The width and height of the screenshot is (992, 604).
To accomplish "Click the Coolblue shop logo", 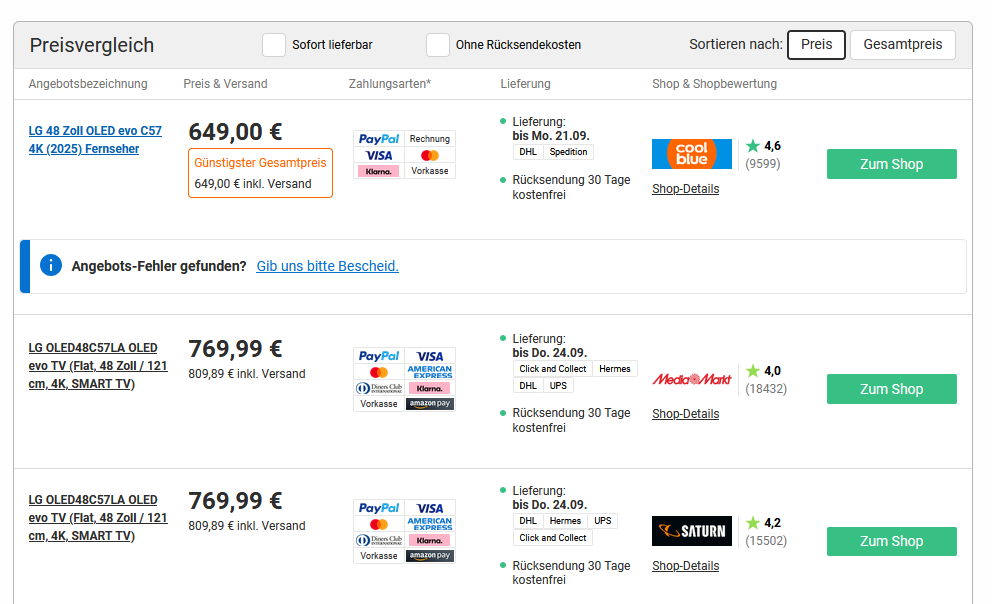I will (x=691, y=154).
